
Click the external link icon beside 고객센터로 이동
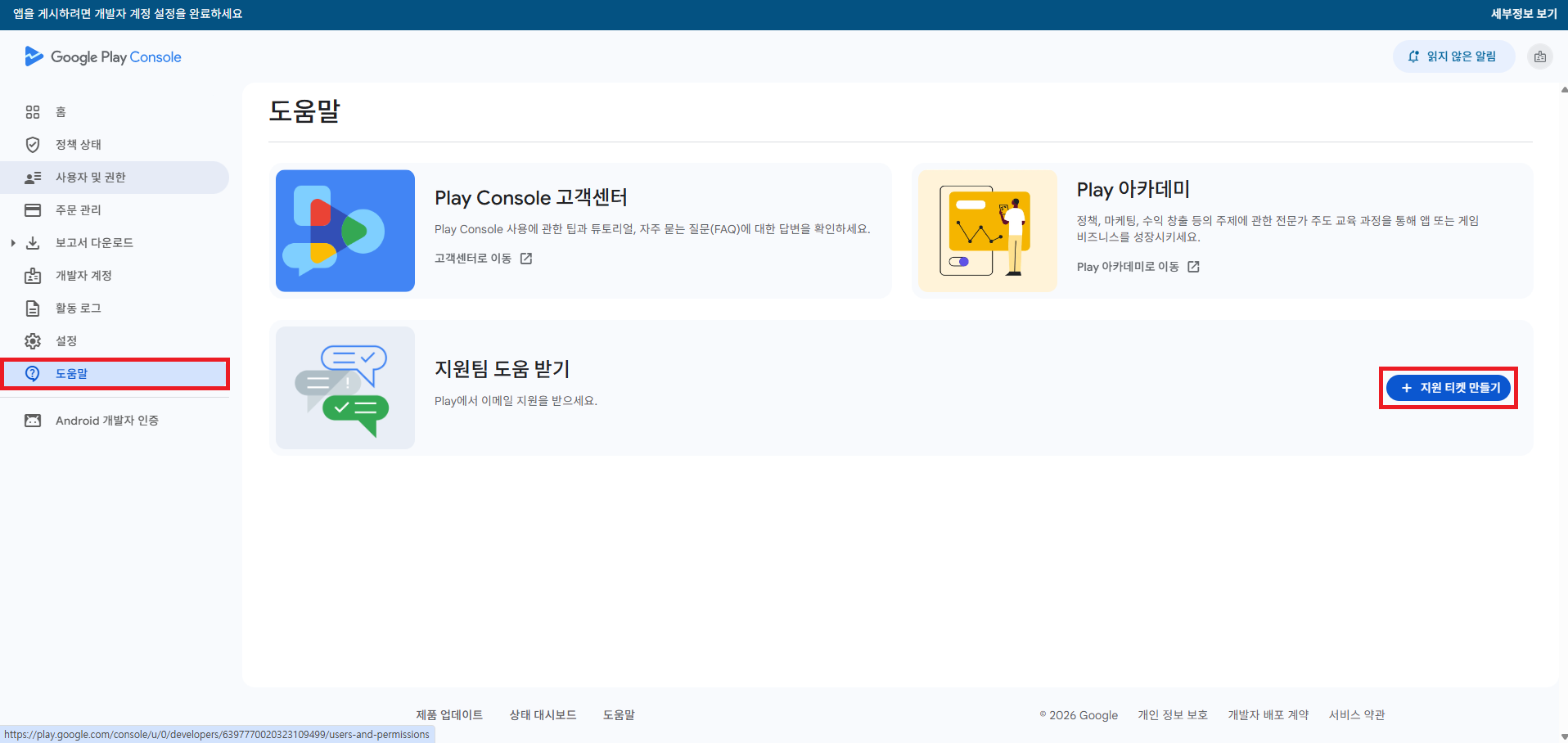pyautogui.click(x=526, y=259)
